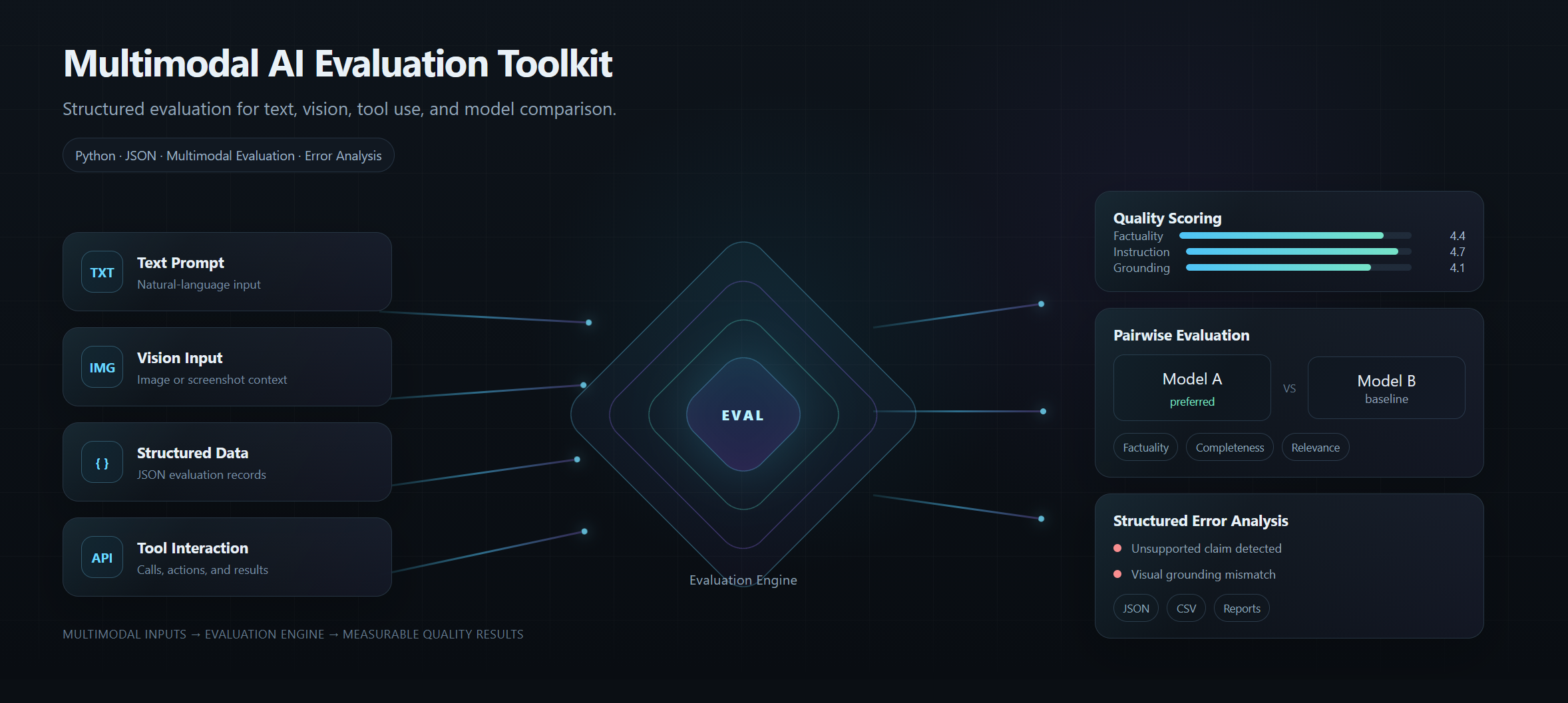Select the Model A preferred box
Screen dimensions: 1568x703
pos(1192,388)
